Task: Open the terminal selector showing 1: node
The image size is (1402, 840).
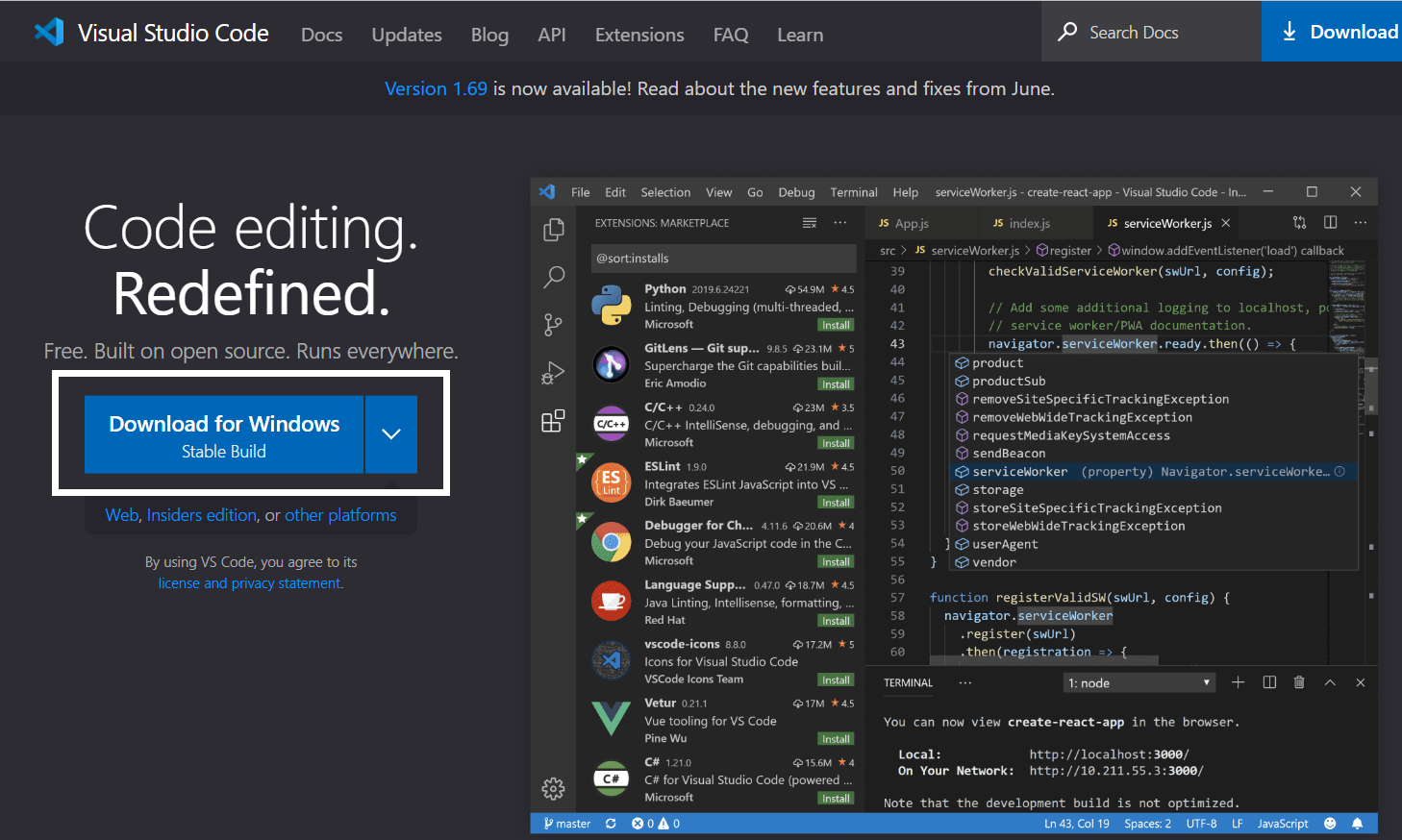Action: pyautogui.click(x=1139, y=682)
